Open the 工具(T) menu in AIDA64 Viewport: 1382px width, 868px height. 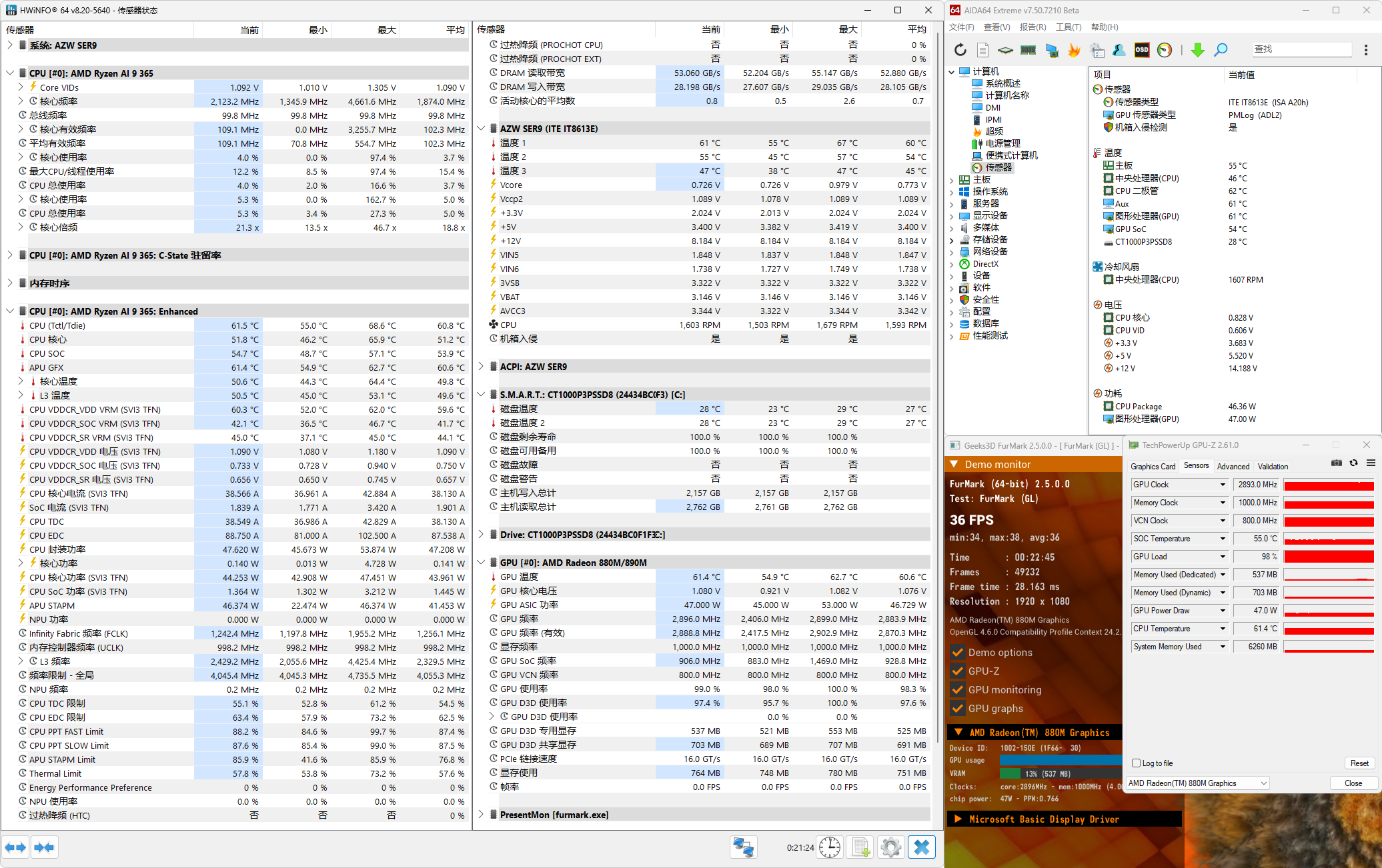pyautogui.click(x=1068, y=27)
